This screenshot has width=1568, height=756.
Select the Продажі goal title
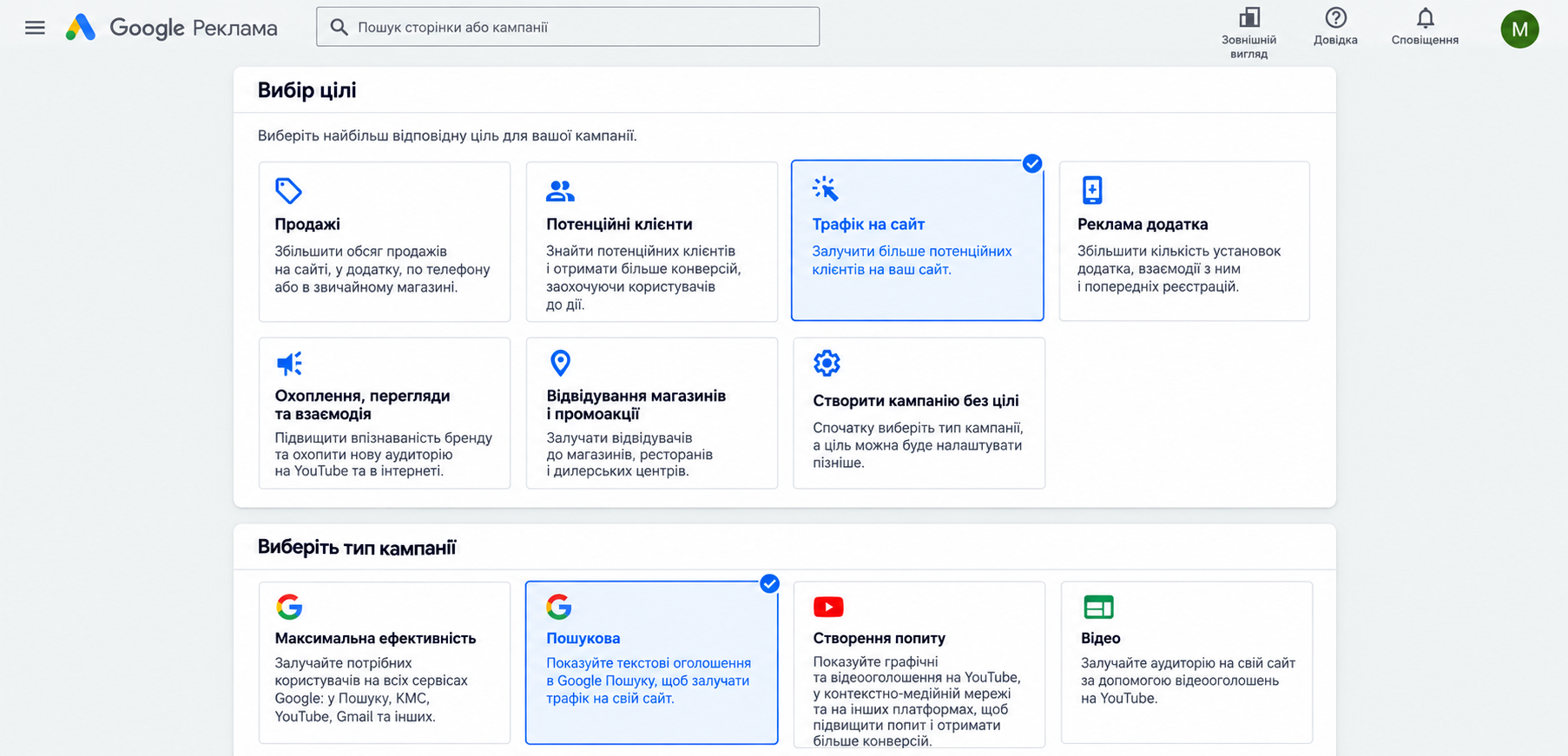tap(307, 224)
